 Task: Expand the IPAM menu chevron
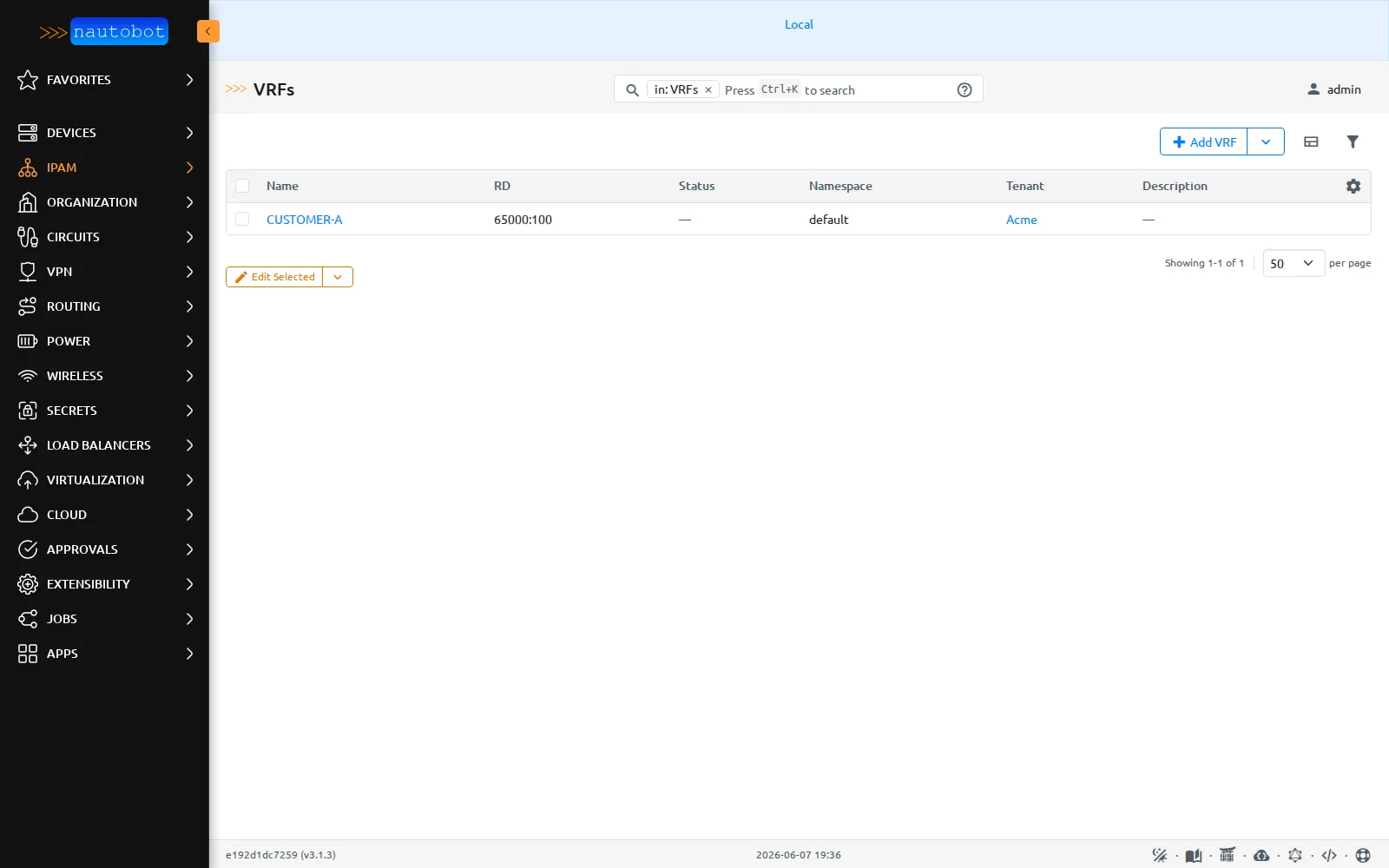[x=189, y=168]
